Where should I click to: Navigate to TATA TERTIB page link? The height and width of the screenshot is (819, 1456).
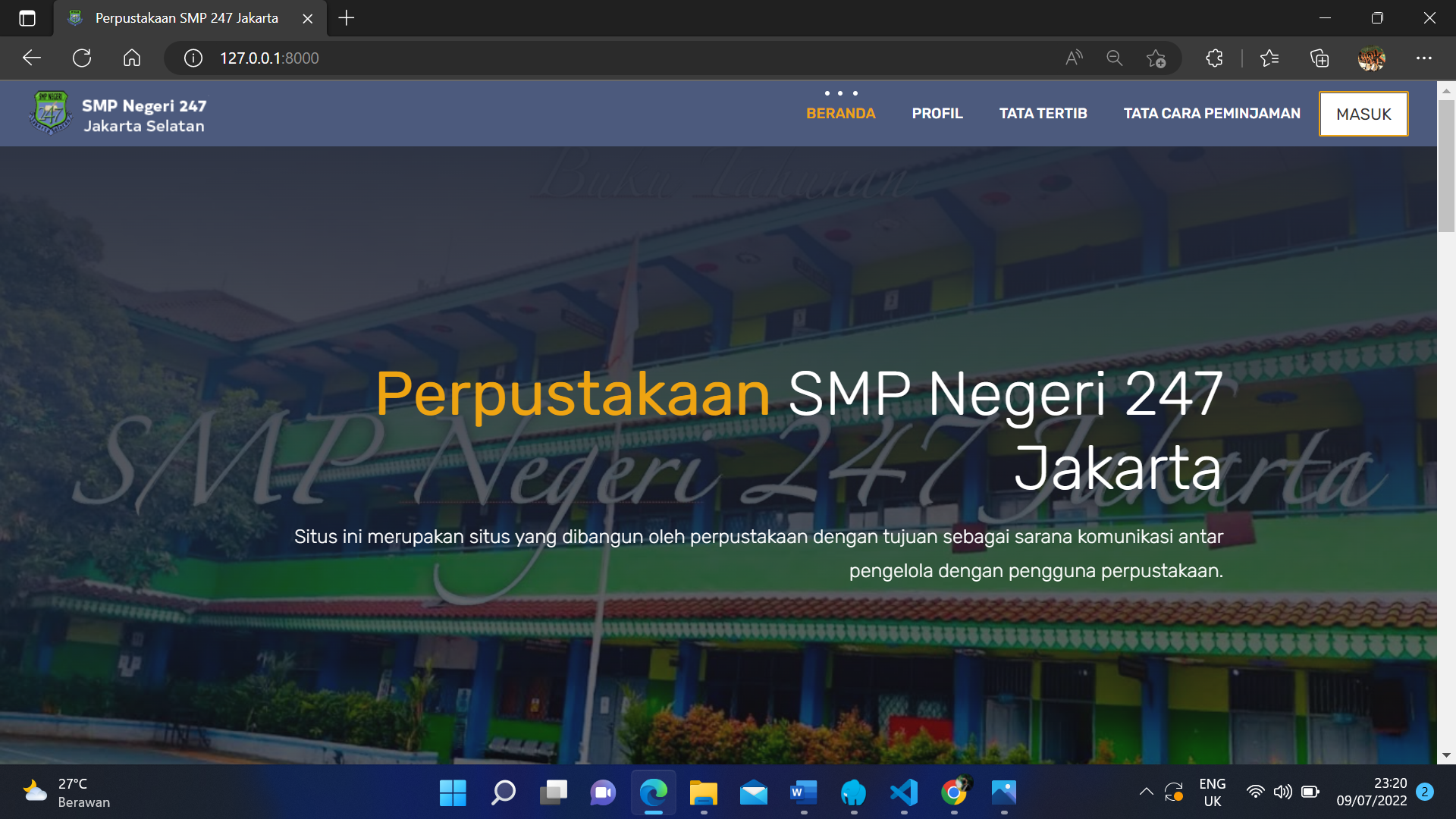pos(1043,114)
